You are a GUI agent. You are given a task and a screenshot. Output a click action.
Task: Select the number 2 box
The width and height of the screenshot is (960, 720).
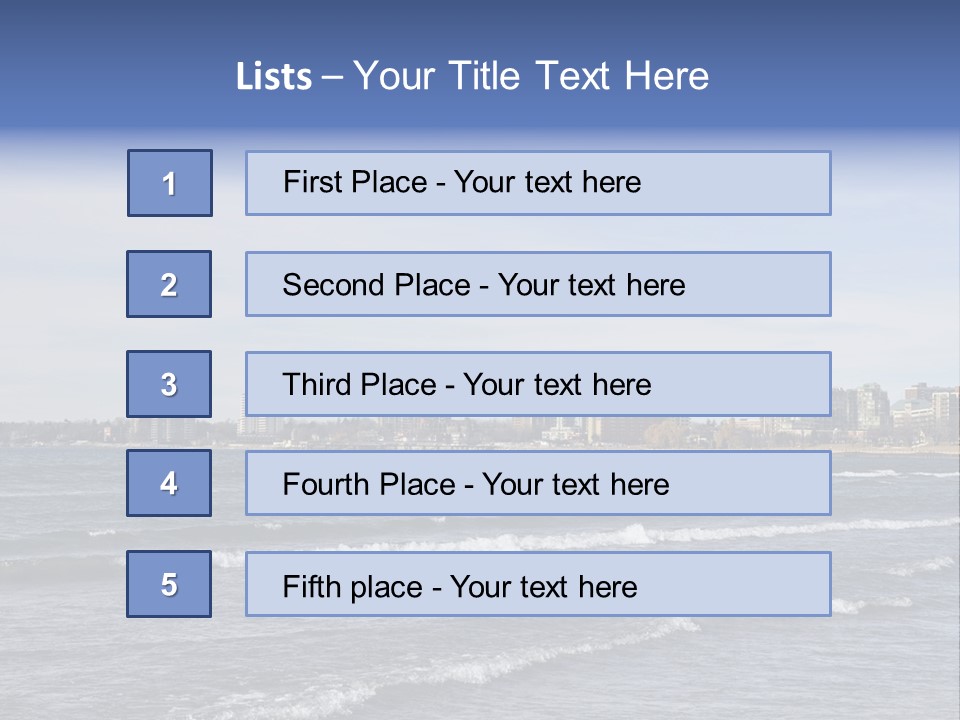(x=169, y=284)
